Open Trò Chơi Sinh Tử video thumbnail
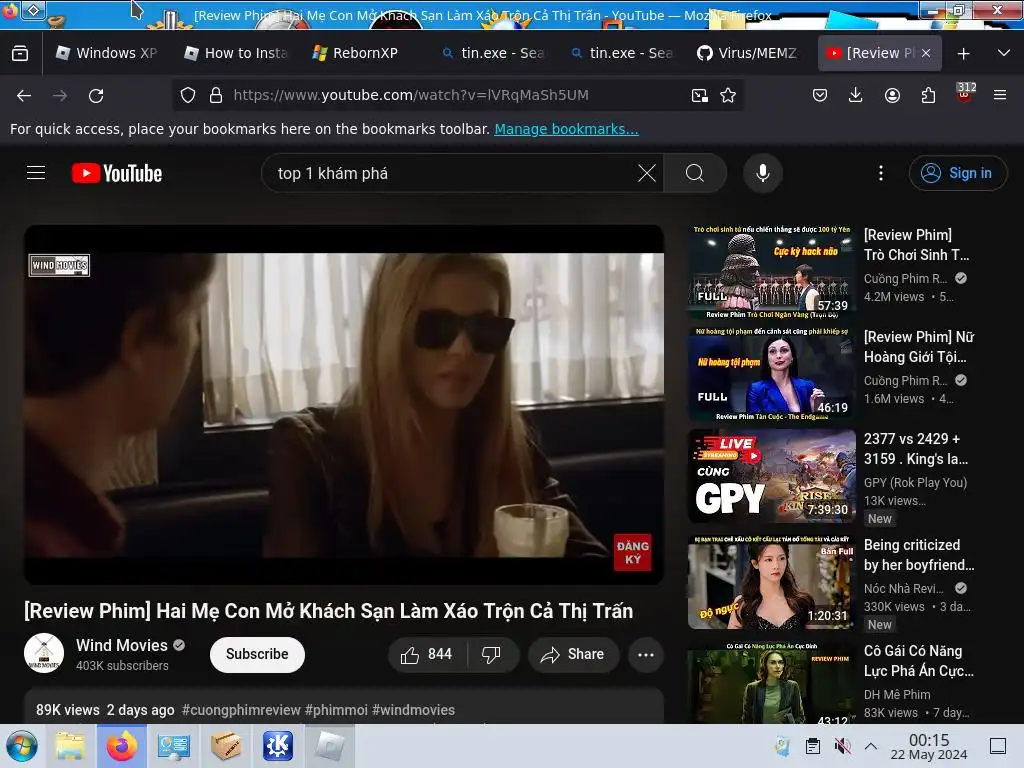This screenshot has height=768, width=1024. pos(771,272)
